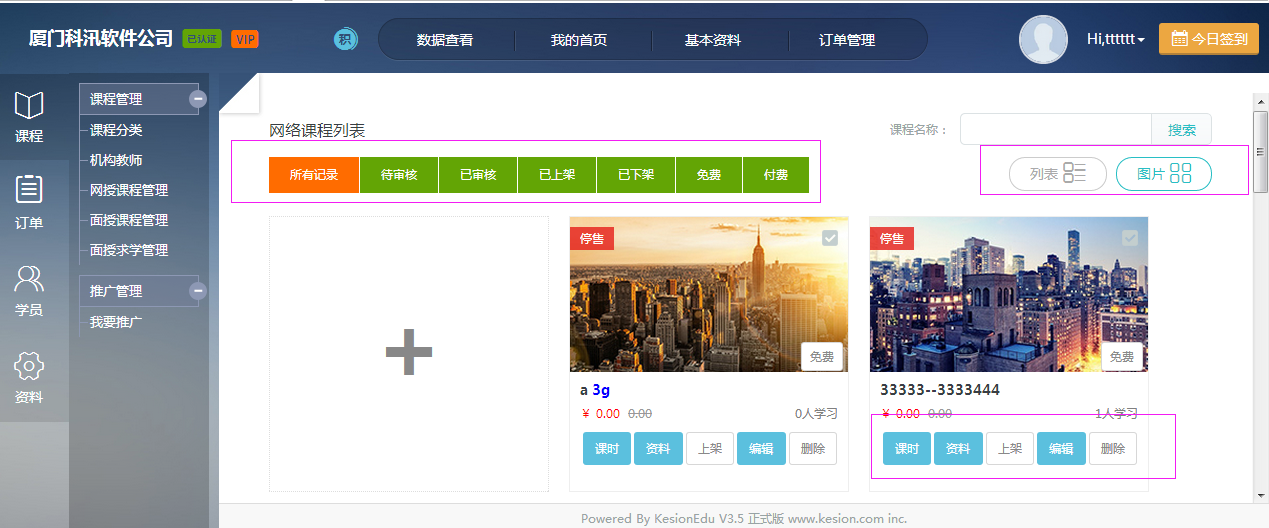1269x528 pixels.
Task: Tick the checkbox on the 'a 3g' course card
Action: tap(830, 238)
